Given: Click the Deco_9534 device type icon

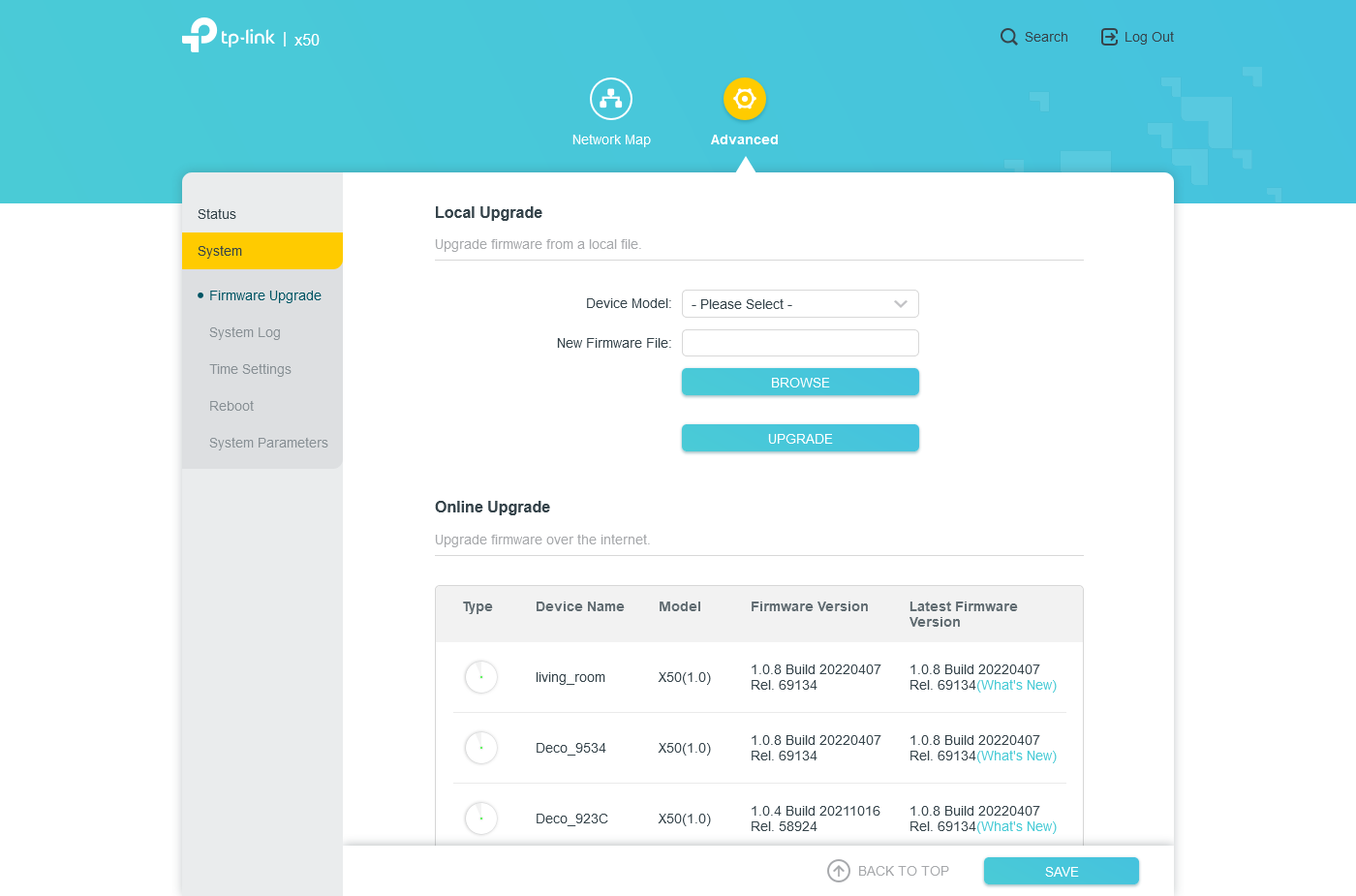Looking at the screenshot, I should [481, 748].
